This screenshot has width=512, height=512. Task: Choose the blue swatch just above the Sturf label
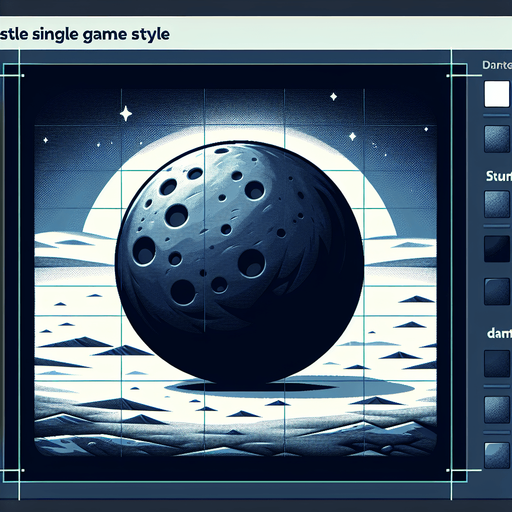(x=497, y=139)
